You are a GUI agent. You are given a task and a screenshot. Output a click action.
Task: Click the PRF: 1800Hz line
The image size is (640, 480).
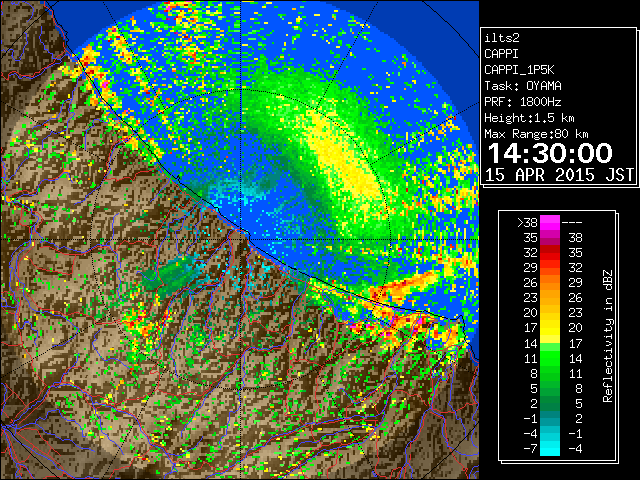pyautogui.click(x=523, y=102)
